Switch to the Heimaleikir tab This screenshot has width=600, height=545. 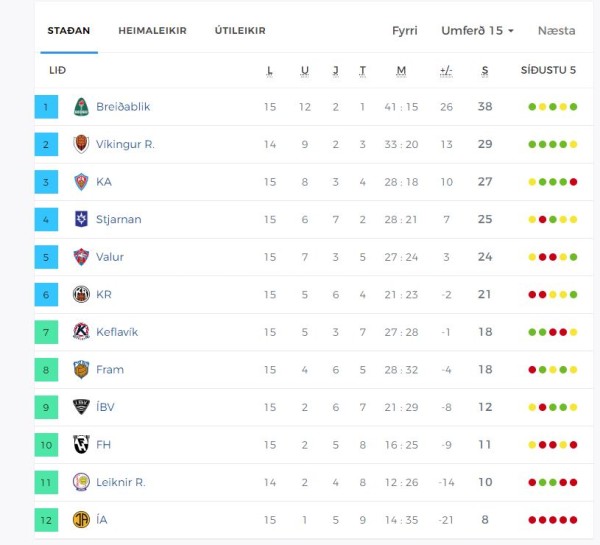(152, 31)
